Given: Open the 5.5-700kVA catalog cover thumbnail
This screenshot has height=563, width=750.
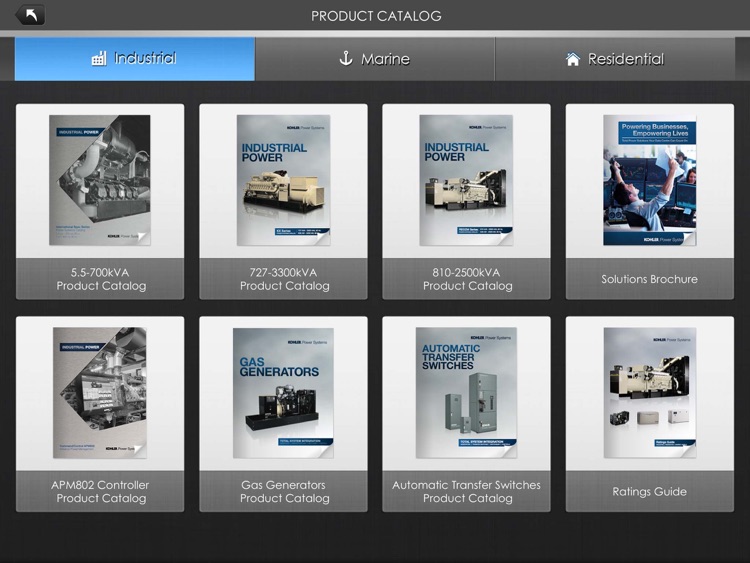Looking at the screenshot, I should 99,180.
